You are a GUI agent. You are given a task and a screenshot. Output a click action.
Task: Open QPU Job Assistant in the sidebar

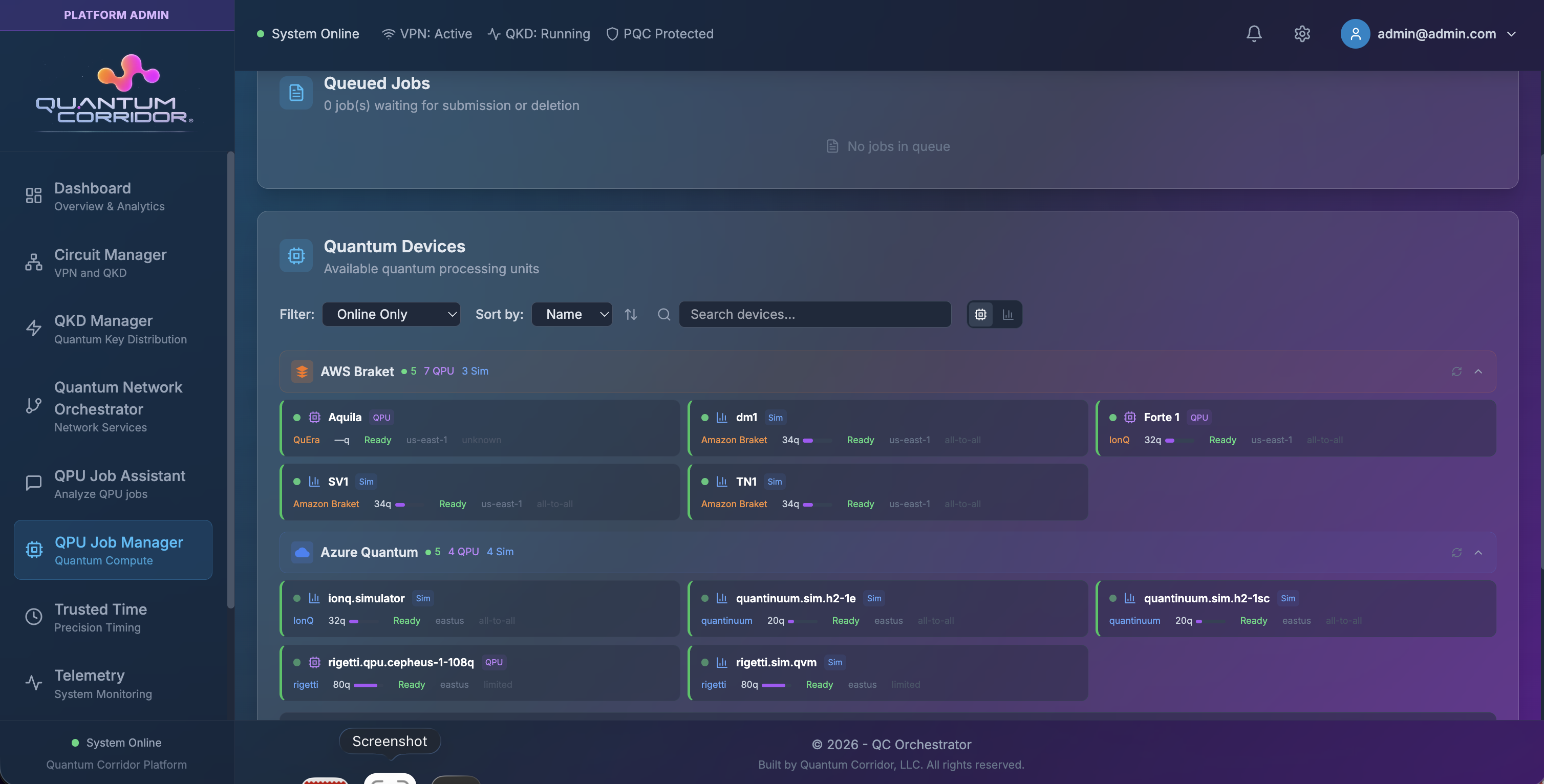113,484
